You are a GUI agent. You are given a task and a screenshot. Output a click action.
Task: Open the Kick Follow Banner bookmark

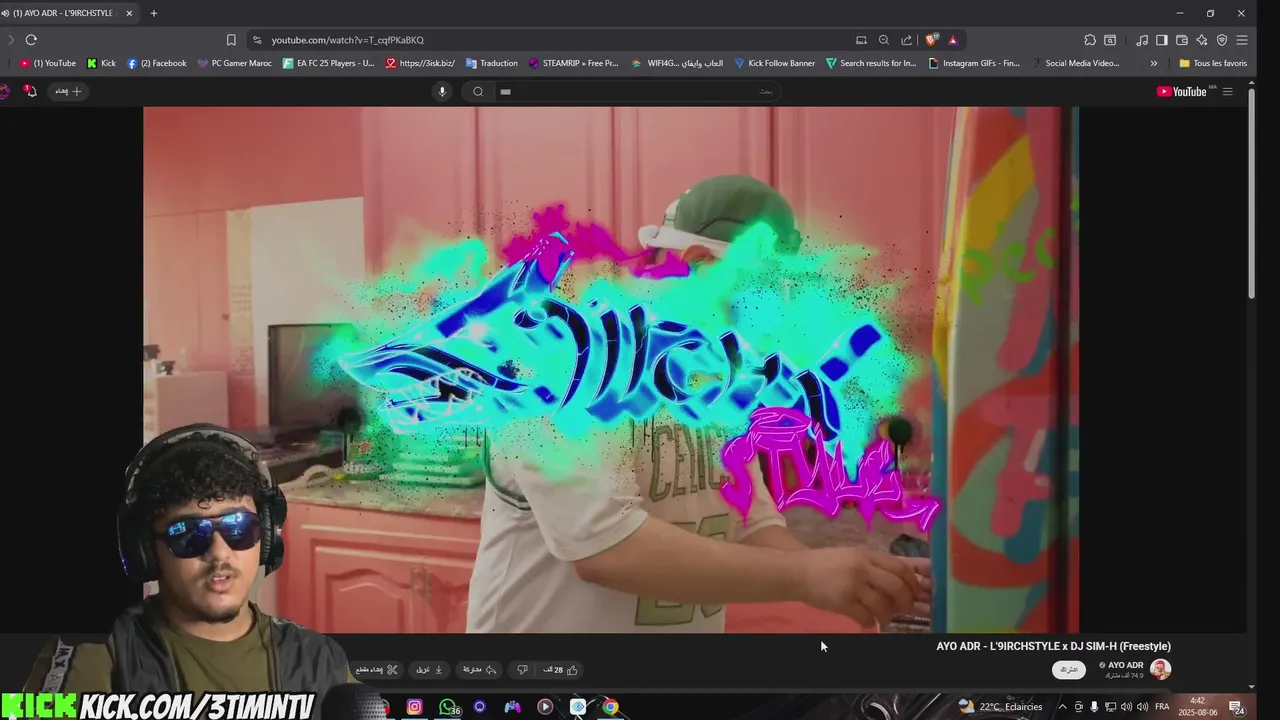[775, 63]
